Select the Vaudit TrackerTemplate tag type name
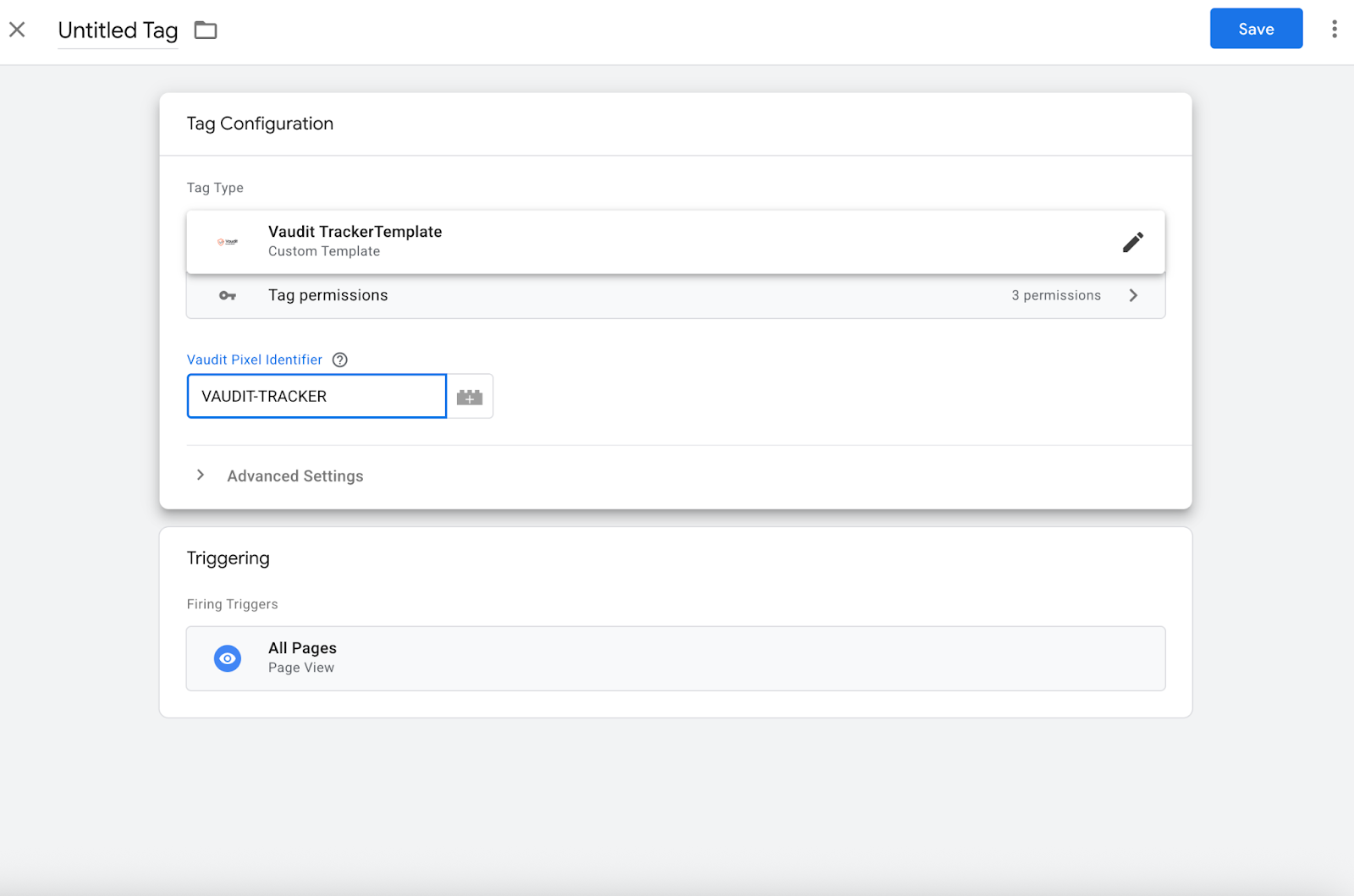 tap(355, 232)
